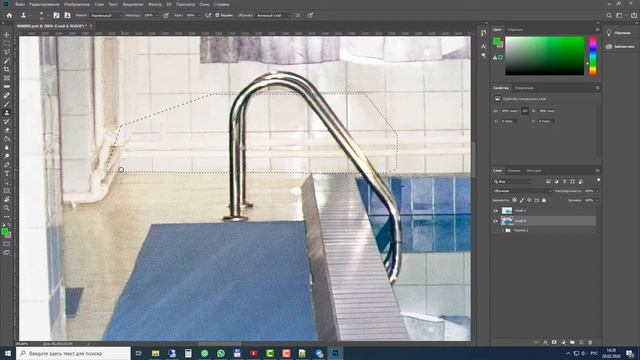640x360 pixels.
Task: Select the Pen tool
Action: (7, 165)
